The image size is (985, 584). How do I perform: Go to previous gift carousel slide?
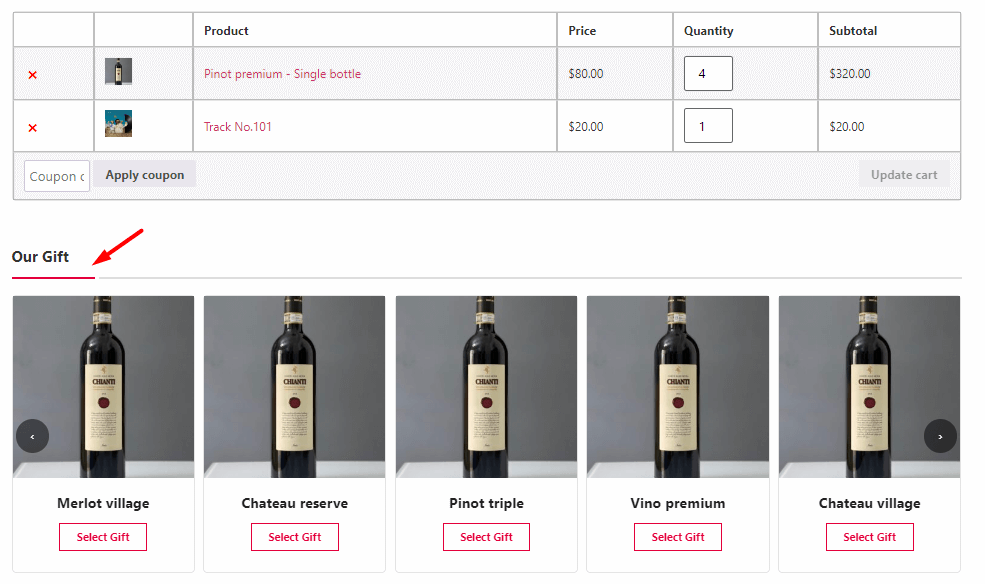tap(33, 436)
